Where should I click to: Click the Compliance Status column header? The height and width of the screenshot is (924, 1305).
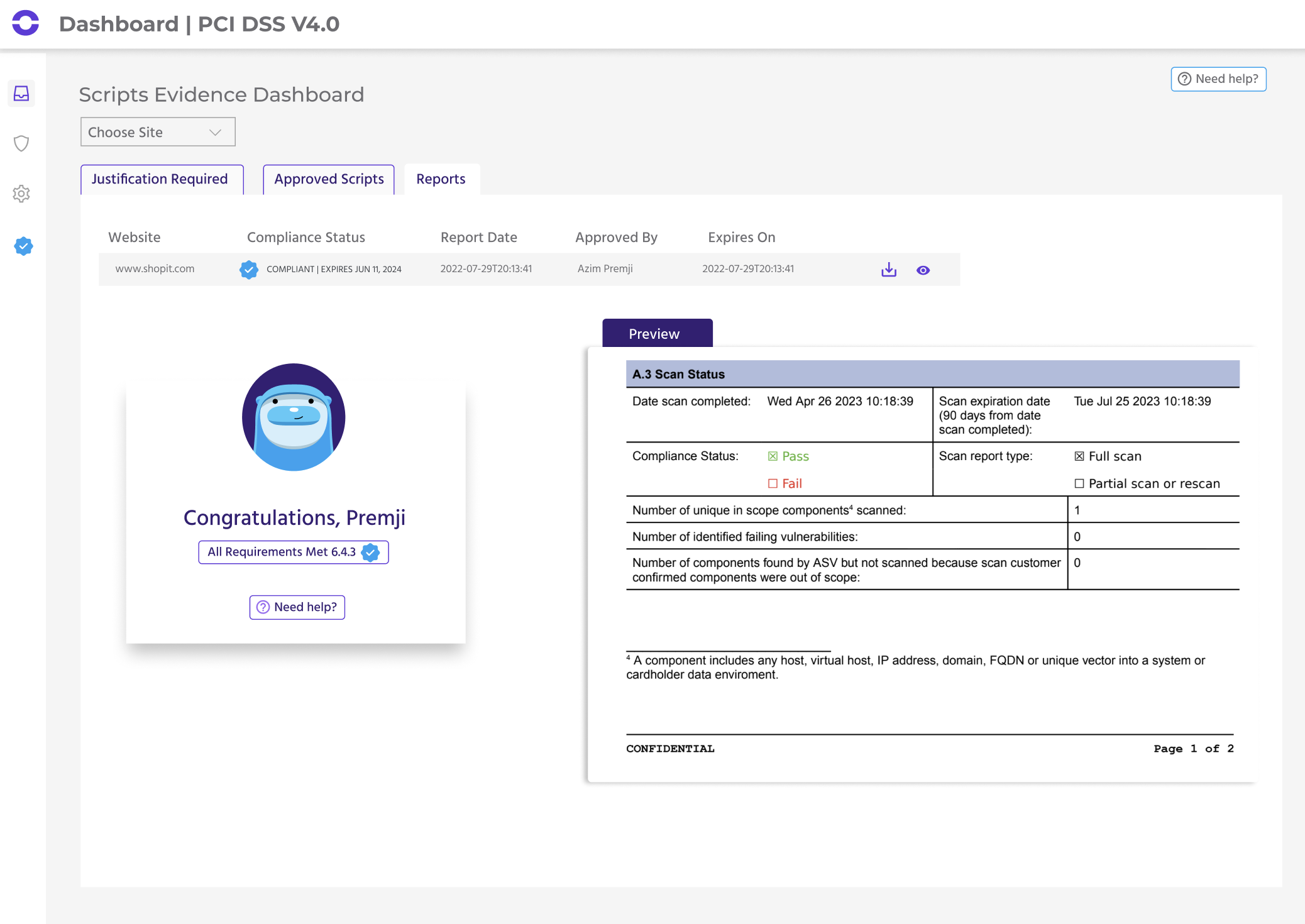(x=306, y=237)
